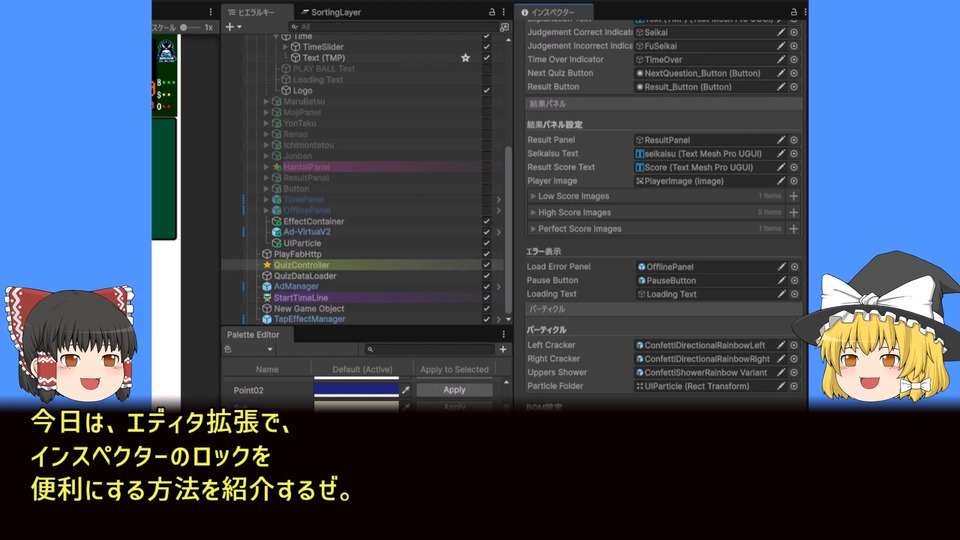Toggle active checkbox for Ad-VirtuaV2
960x540 pixels.
point(486,232)
